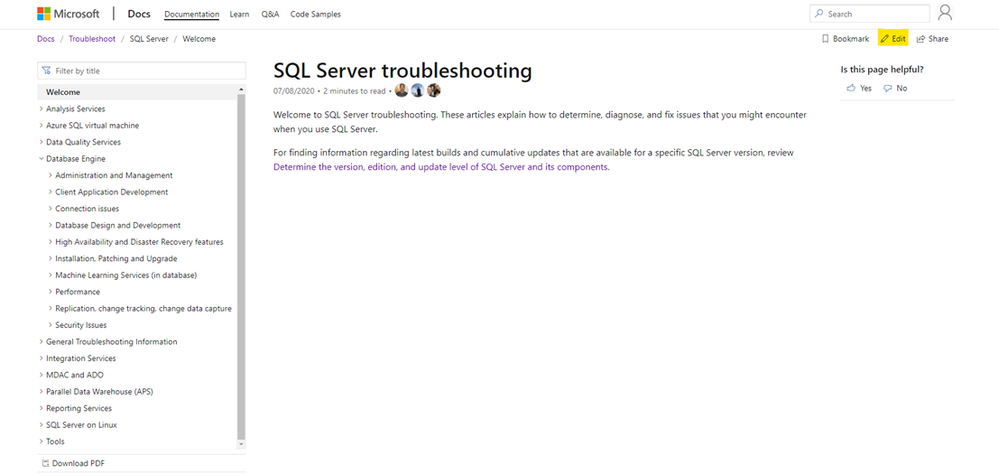Viewport: 999px width, 476px height.
Task: Open second contributor avatar
Action: click(x=417, y=90)
